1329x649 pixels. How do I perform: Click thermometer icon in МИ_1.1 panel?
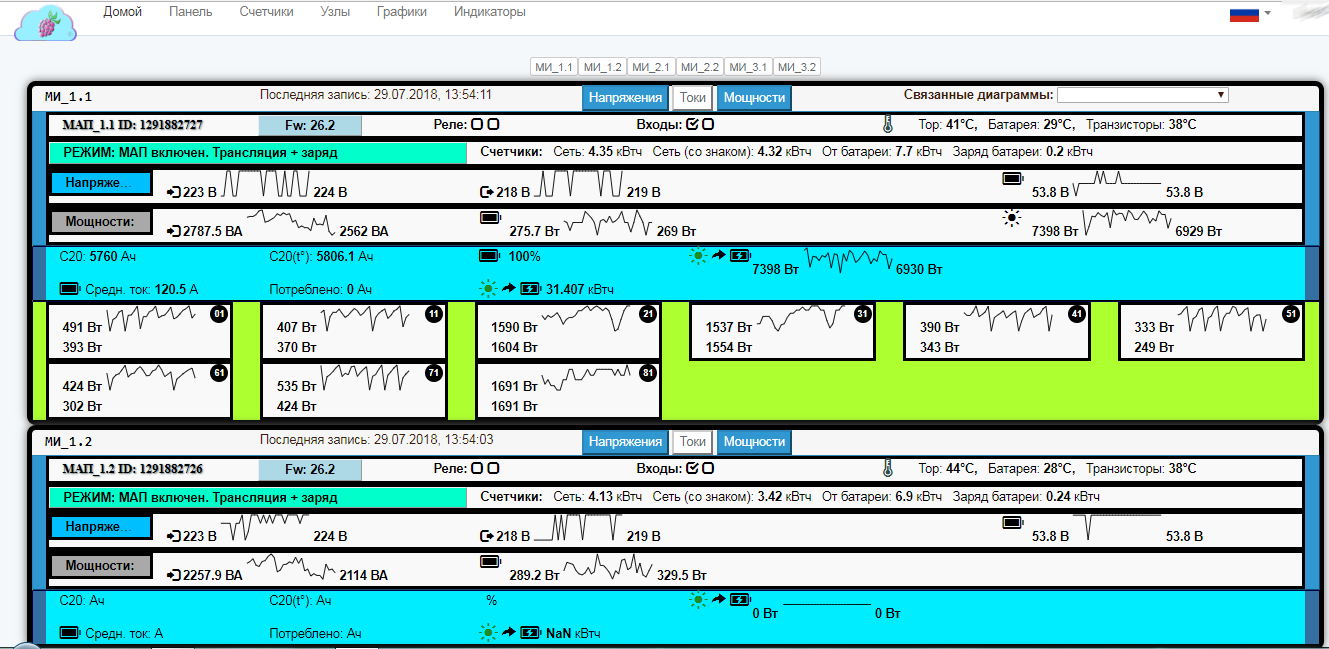887,125
